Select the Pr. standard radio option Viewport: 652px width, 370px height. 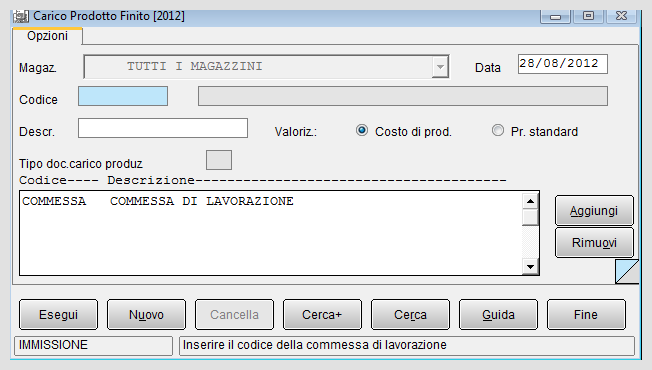click(x=498, y=131)
